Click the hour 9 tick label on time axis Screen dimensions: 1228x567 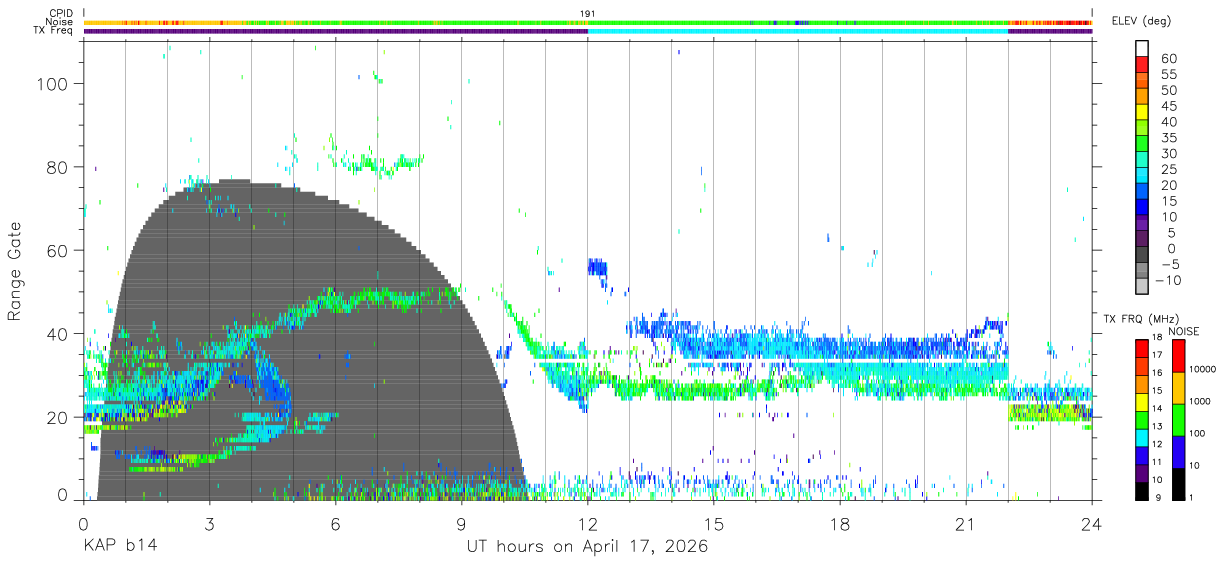click(462, 524)
